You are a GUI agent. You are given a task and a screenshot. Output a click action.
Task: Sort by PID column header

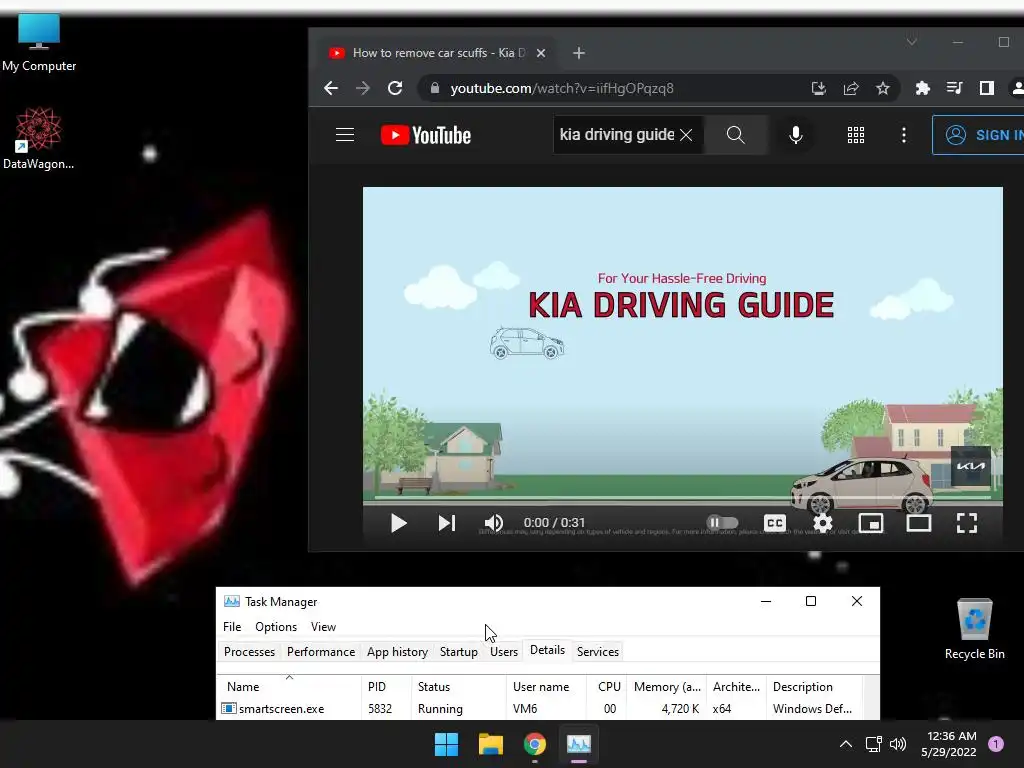[385, 686]
